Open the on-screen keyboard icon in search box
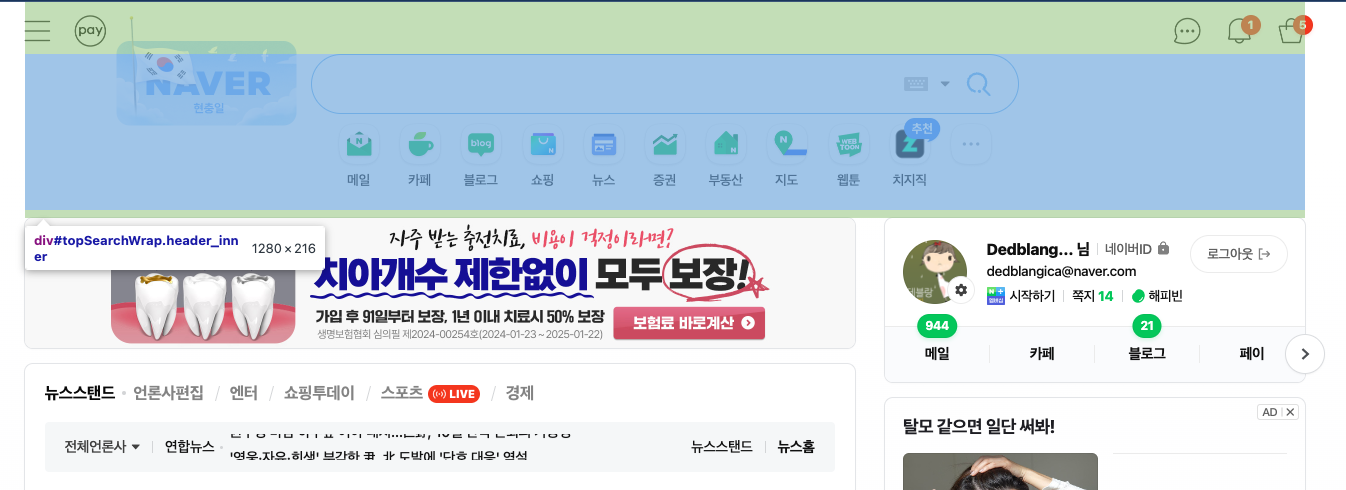Screen dimensions: 1346x490 click(916, 84)
